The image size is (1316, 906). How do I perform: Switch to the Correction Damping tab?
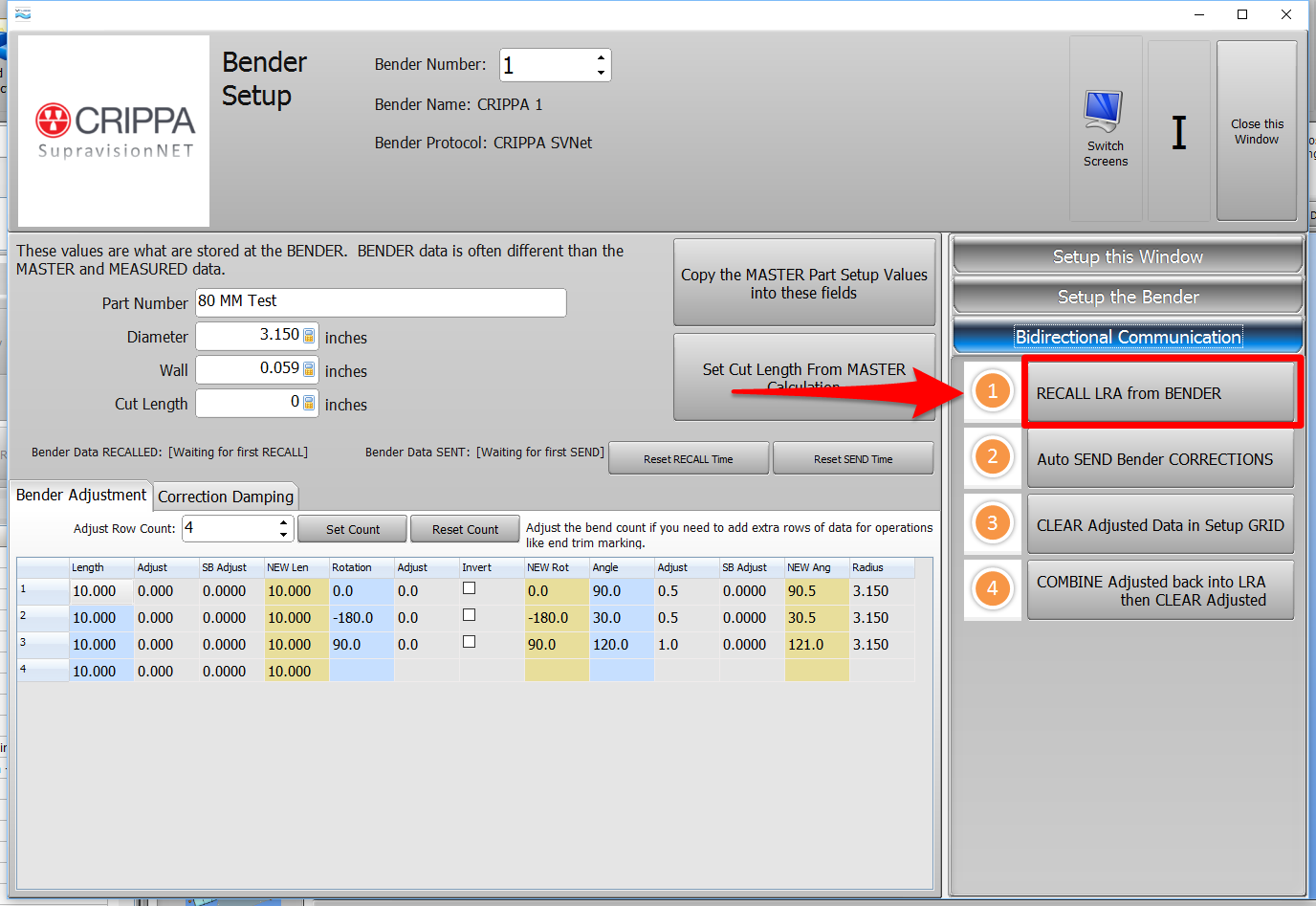[x=226, y=497]
